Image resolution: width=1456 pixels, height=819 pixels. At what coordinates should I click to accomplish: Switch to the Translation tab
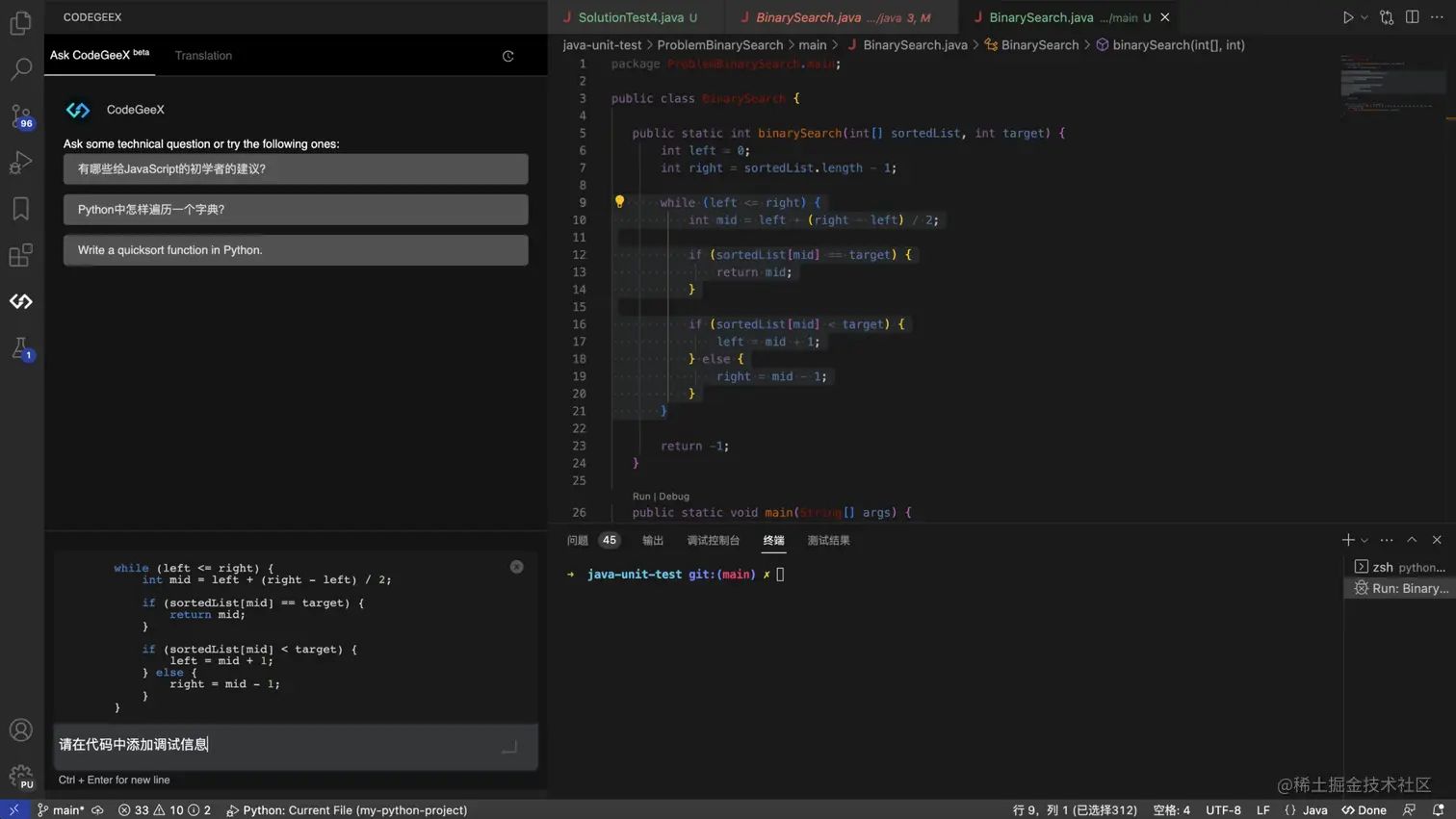pos(203,56)
